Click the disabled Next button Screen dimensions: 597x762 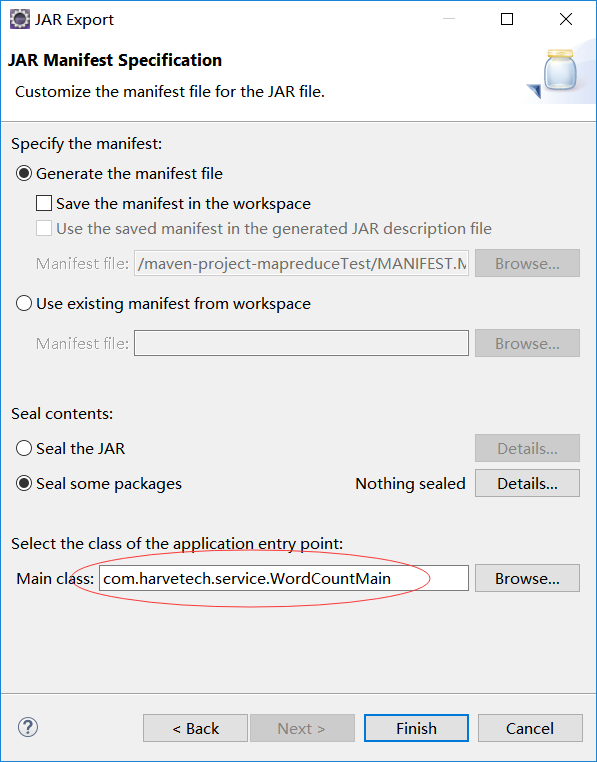(x=302, y=728)
